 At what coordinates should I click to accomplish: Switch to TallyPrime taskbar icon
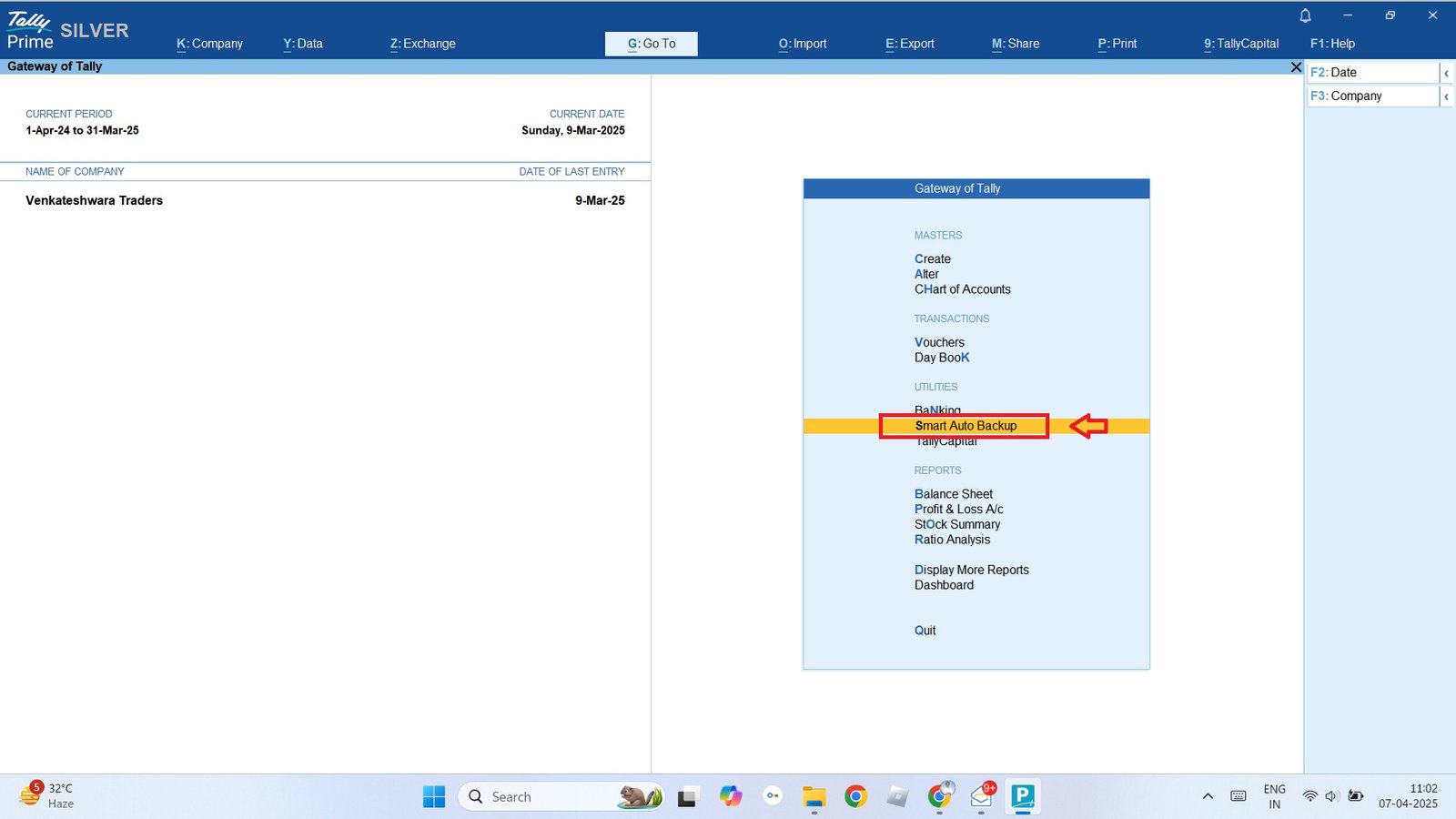click(1023, 797)
